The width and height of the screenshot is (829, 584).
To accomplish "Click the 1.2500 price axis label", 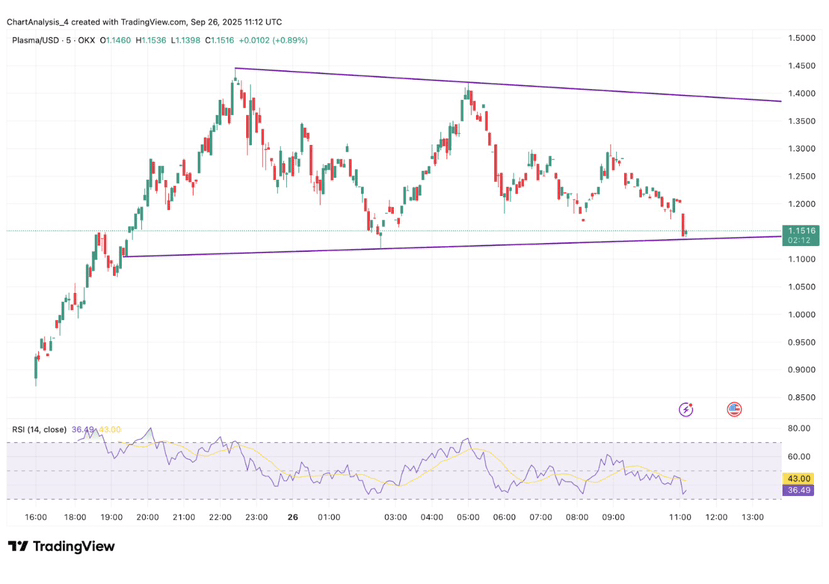I will [x=801, y=177].
